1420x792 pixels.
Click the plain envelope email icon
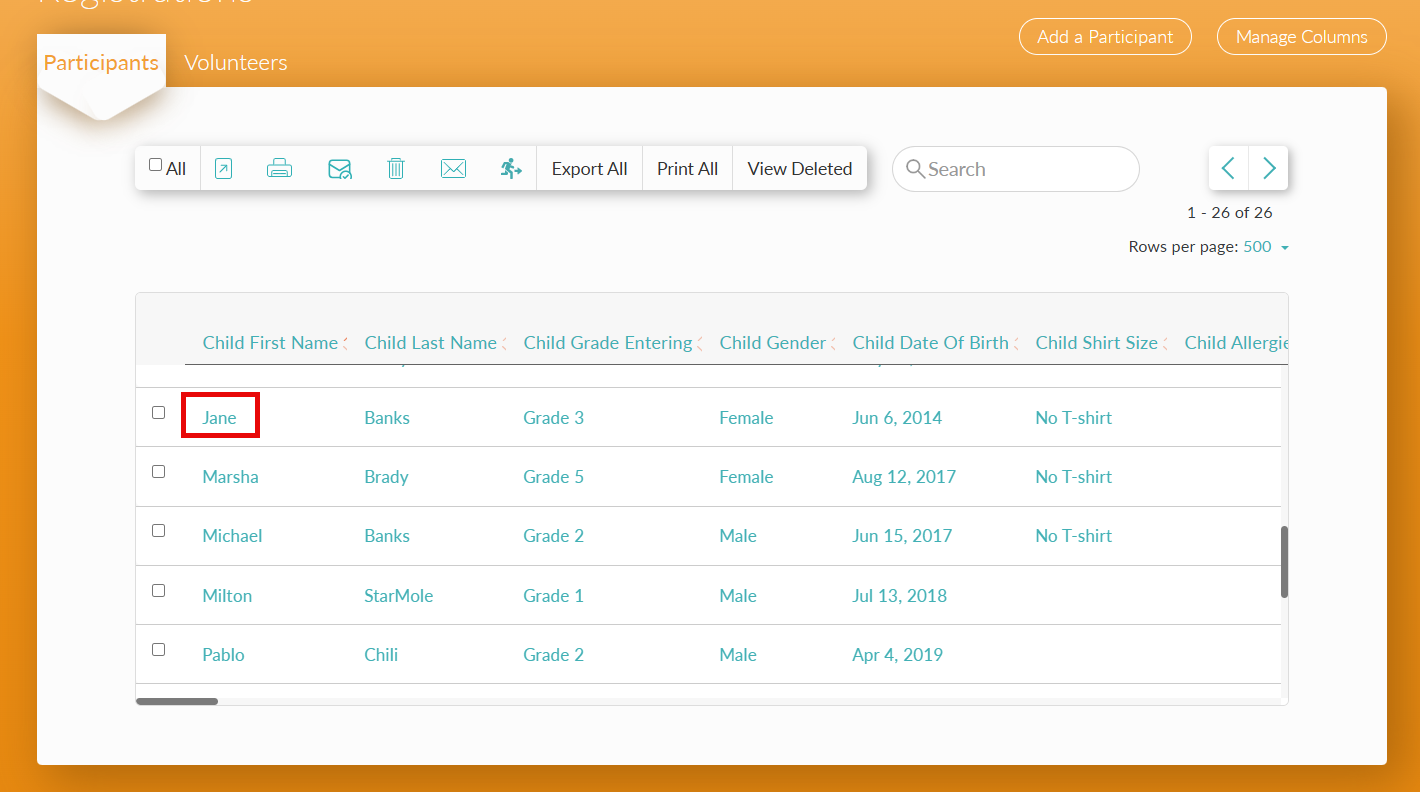point(453,169)
